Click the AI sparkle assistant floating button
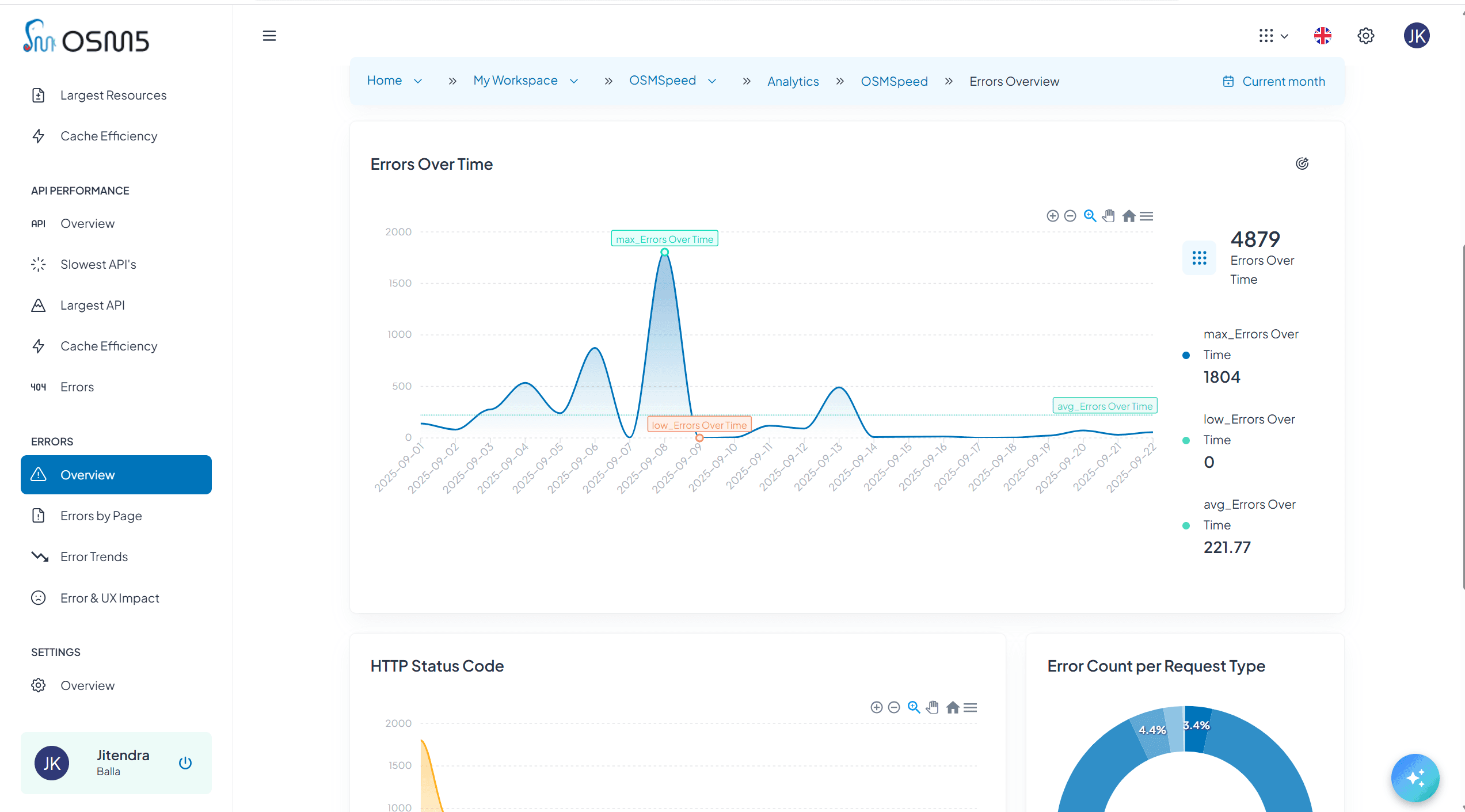The height and width of the screenshot is (812, 1465). click(x=1415, y=777)
